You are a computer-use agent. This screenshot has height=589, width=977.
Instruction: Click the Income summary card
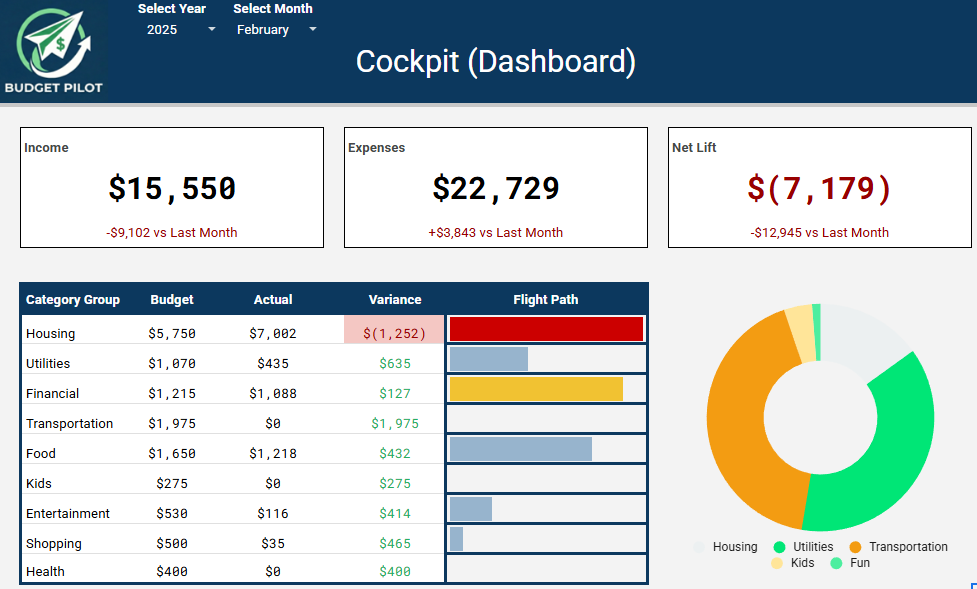tap(171, 187)
